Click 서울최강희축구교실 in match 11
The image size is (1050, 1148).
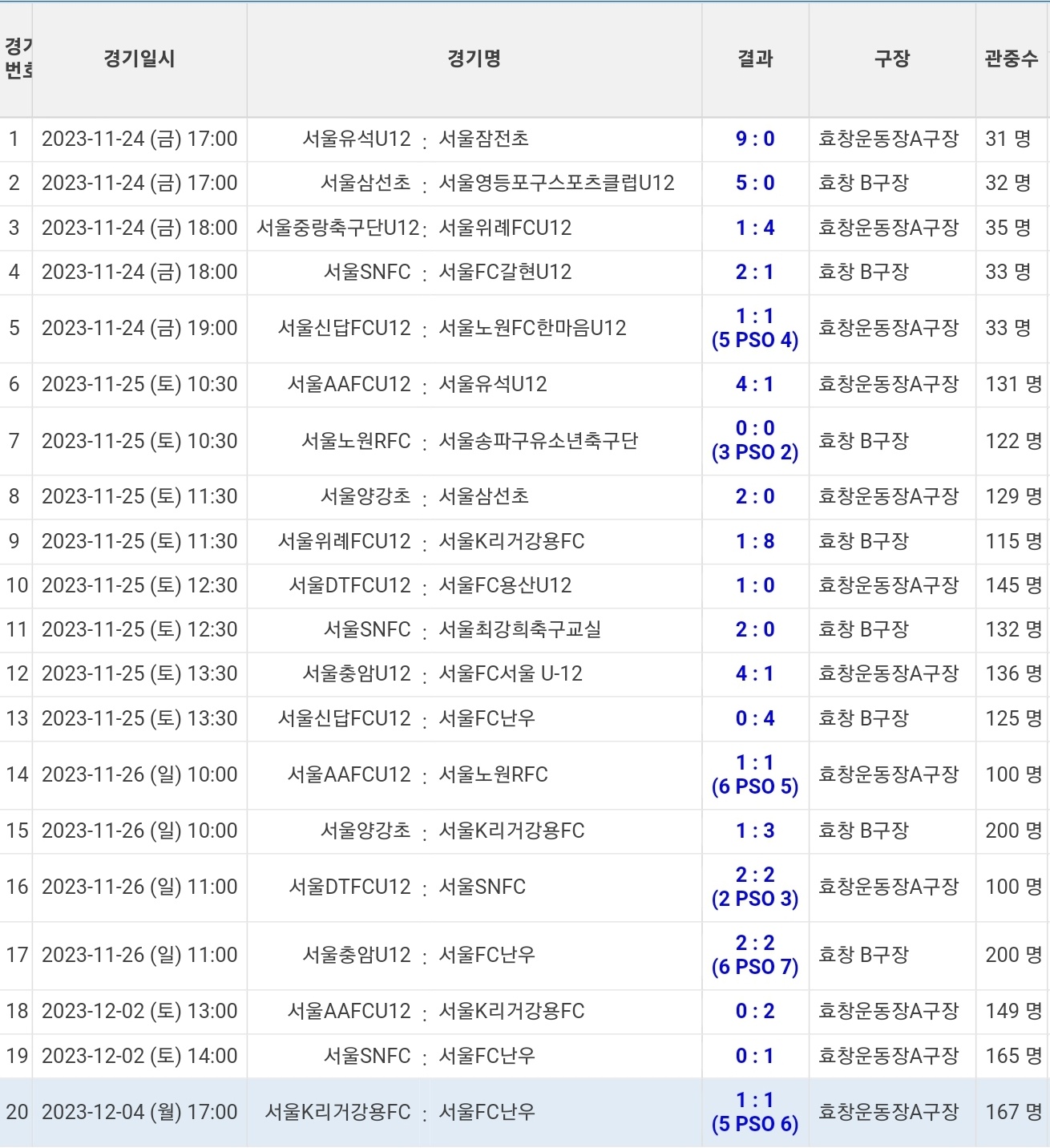coord(519,629)
